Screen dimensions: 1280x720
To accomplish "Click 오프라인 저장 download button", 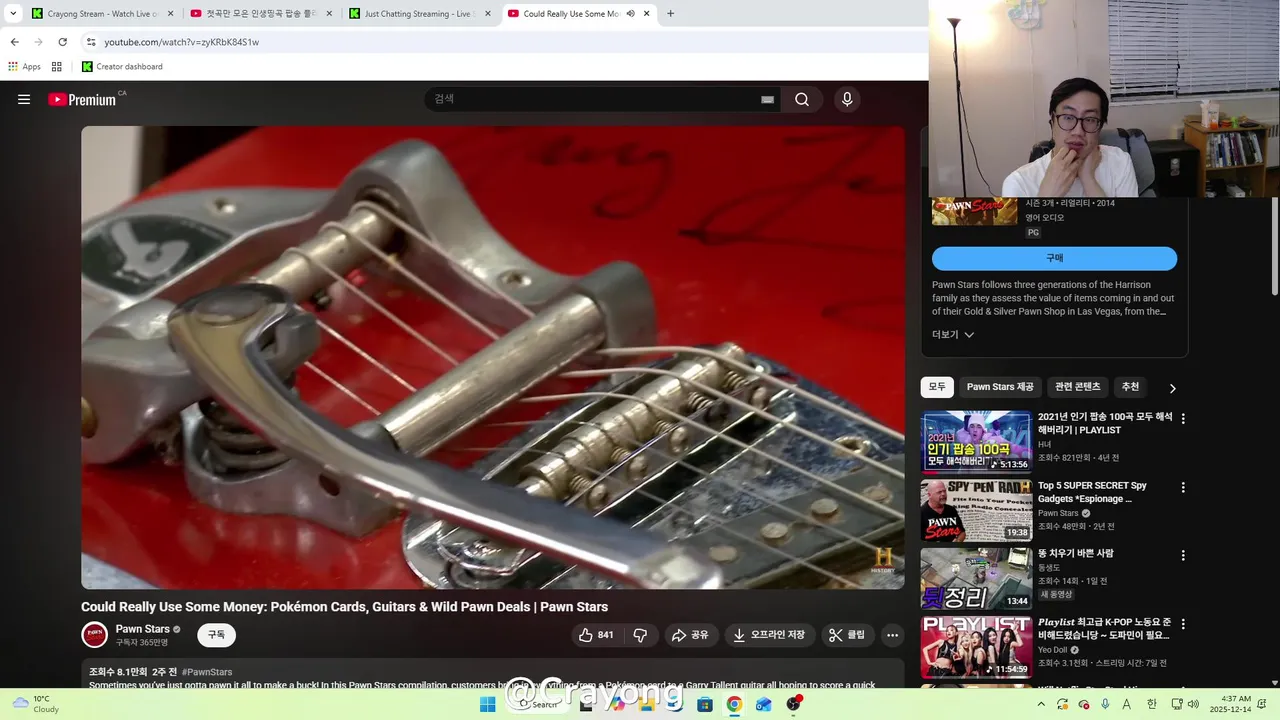I will (769, 635).
